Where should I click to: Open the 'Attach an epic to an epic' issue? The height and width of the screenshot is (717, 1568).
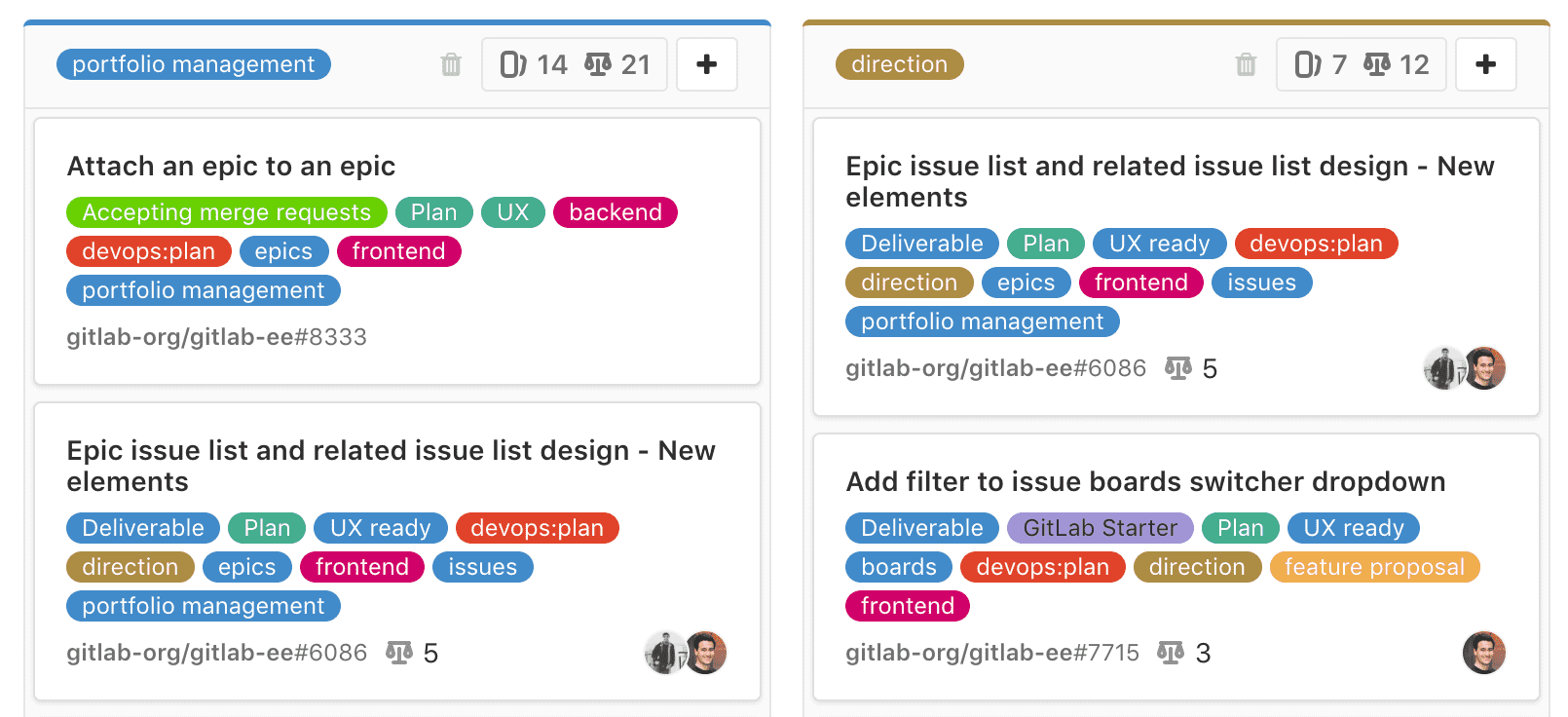[x=231, y=167]
